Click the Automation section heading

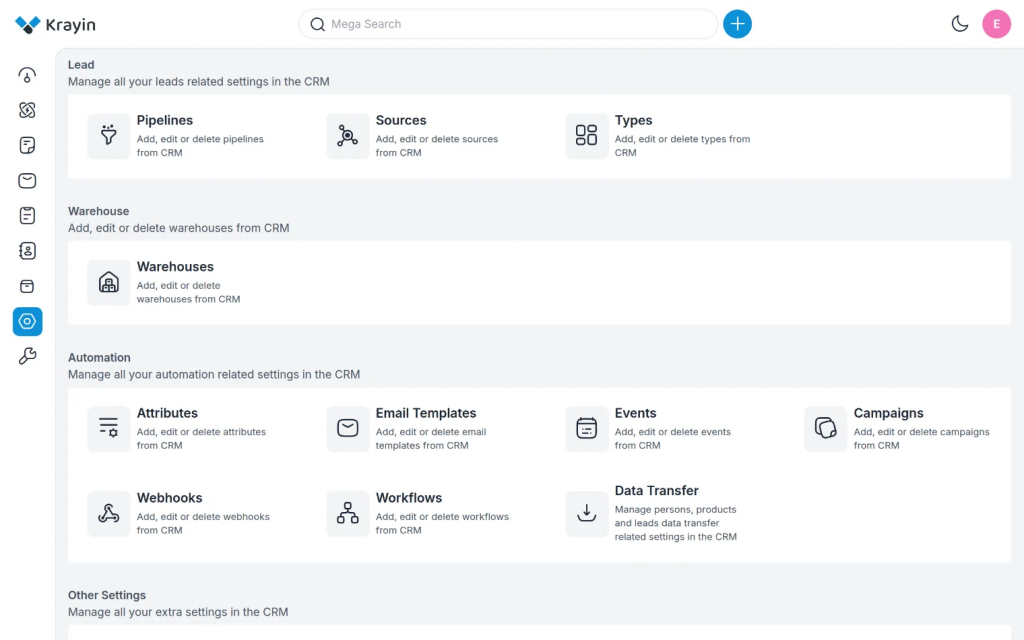pyautogui.click(x=99, y=357)
